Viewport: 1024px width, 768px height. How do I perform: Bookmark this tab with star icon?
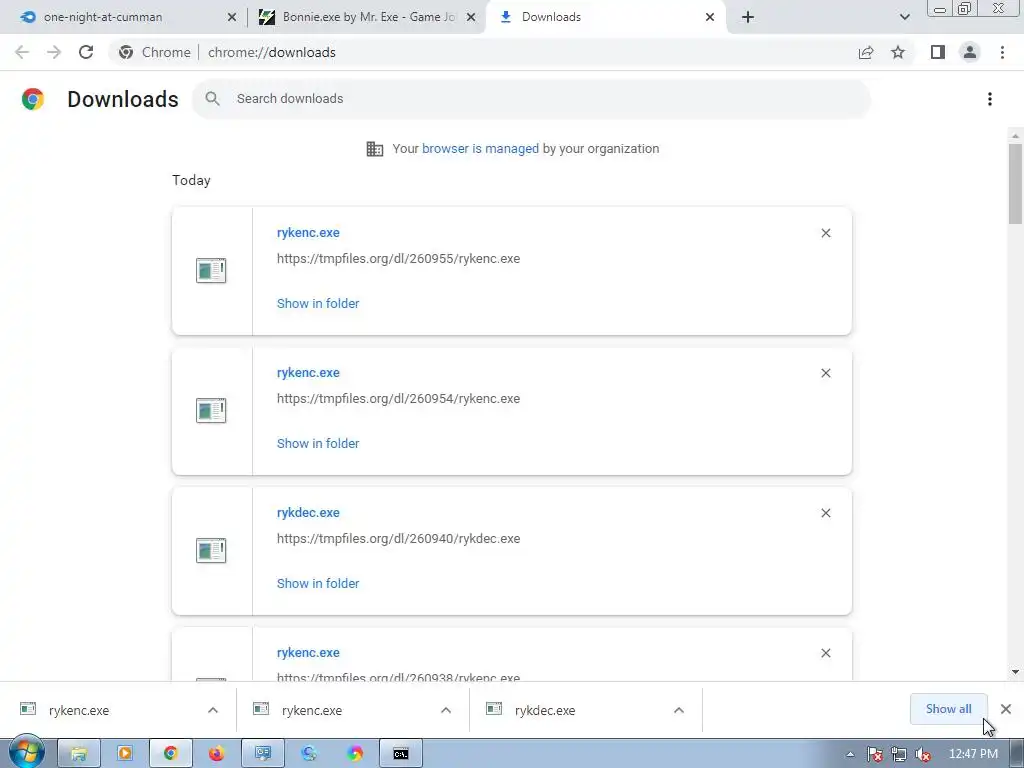coord(898,52)
